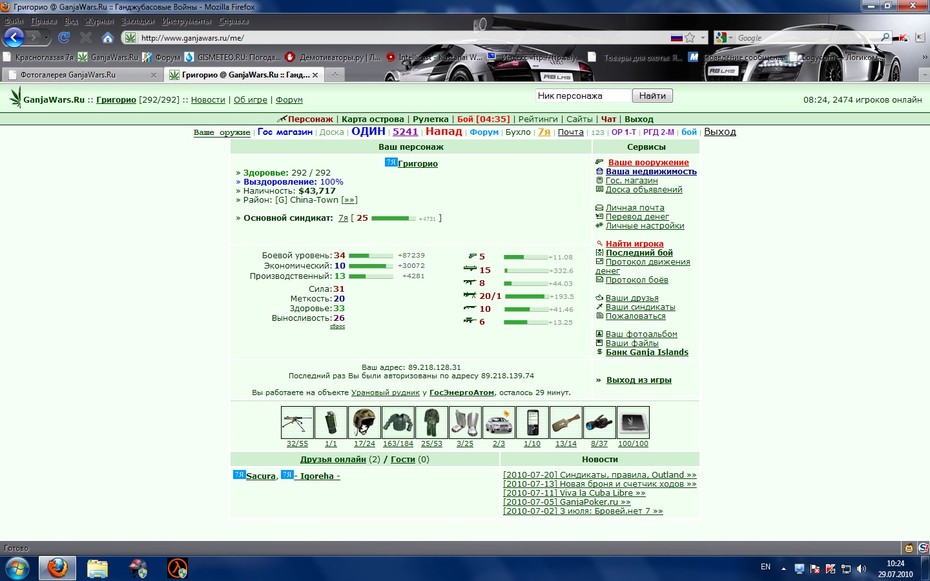930x581 pixels.
Task: Select the camouflage suit item showing 25/53
Action: coord(431,423)
